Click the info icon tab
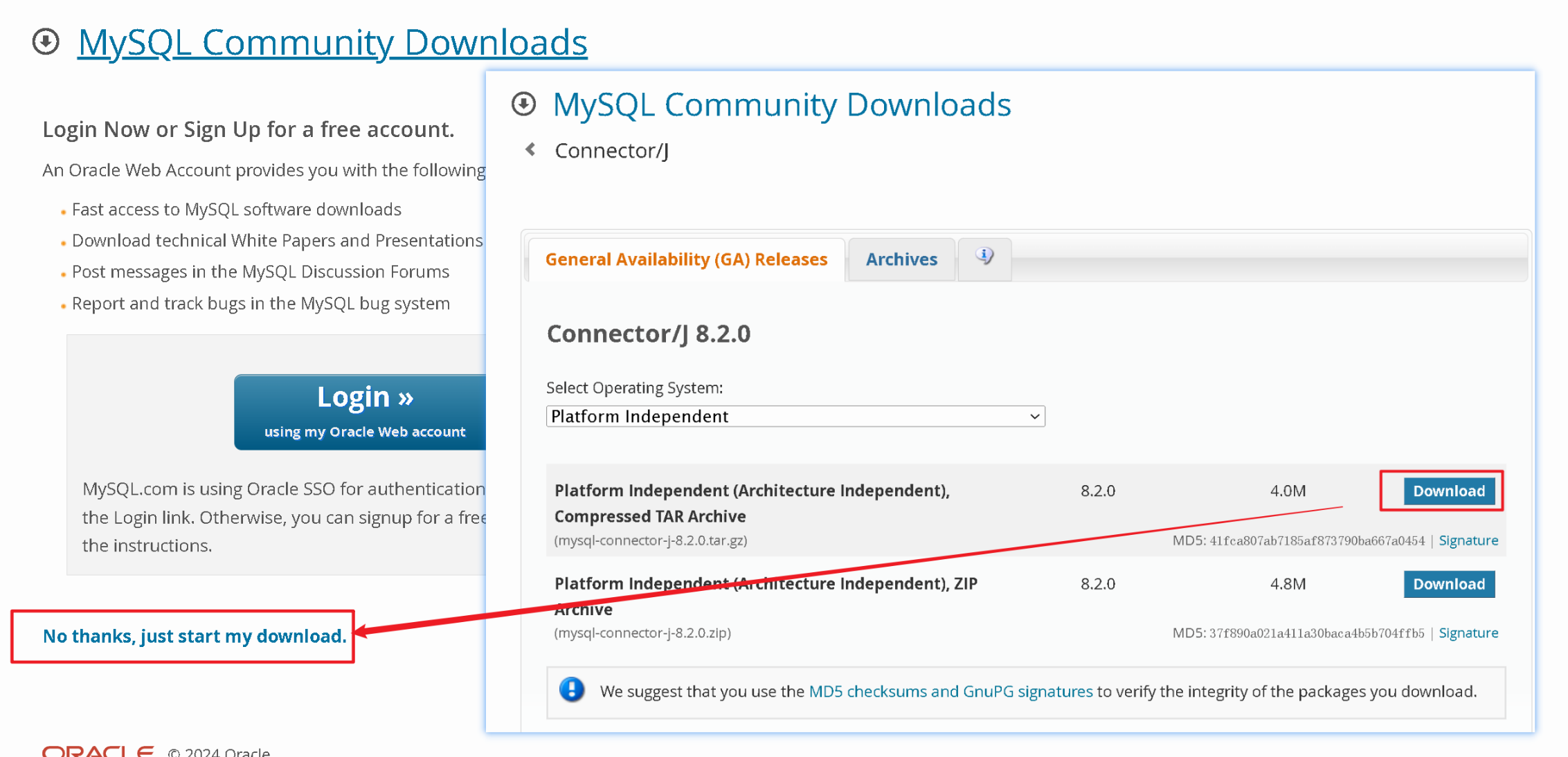1568x757 pixels. (984, 257)
